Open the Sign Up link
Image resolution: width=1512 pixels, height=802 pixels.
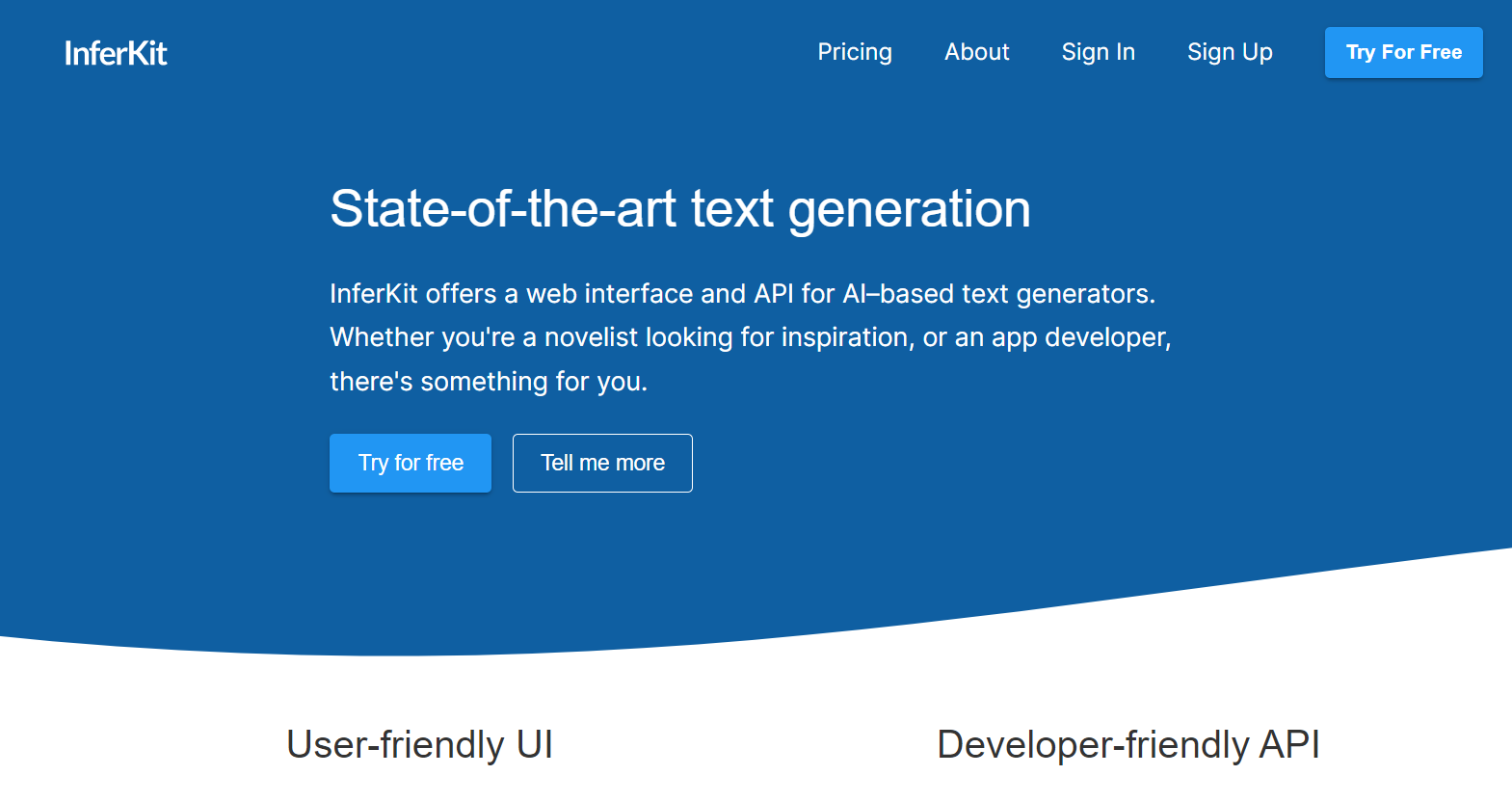pos(1230,52)
